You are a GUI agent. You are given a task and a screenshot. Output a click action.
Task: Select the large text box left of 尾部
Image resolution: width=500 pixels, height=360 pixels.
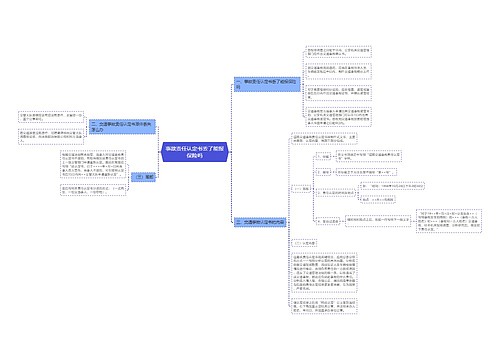(x=93, y=164)
